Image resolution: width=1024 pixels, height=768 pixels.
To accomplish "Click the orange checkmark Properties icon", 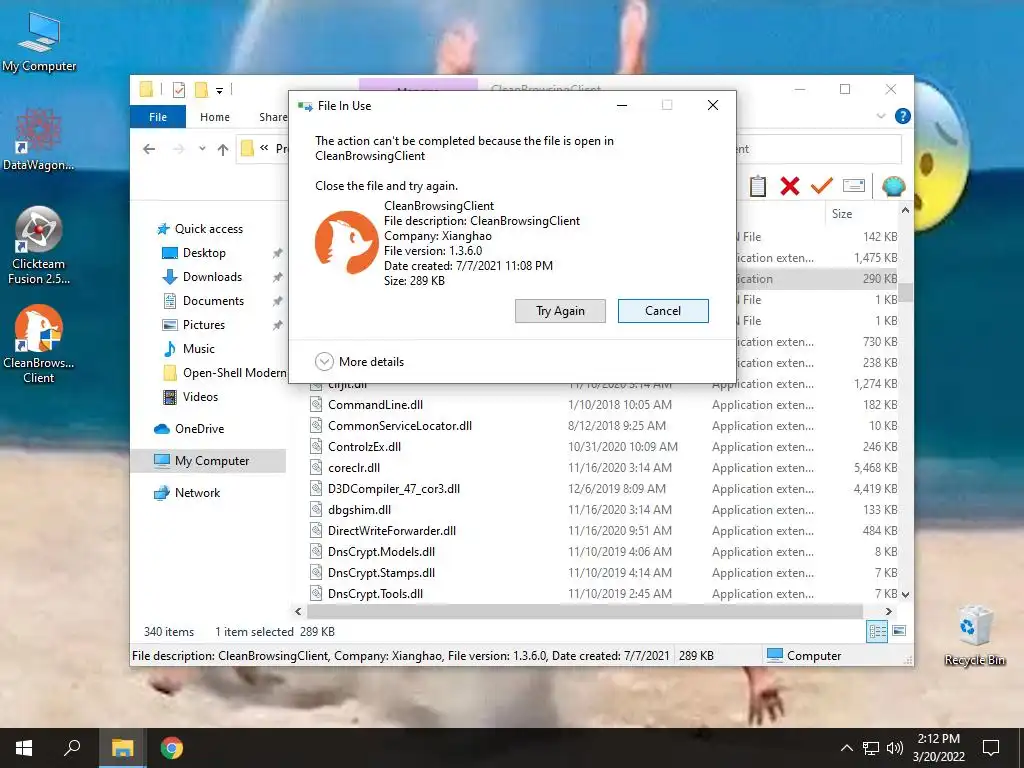I will [x=822, y=186].
